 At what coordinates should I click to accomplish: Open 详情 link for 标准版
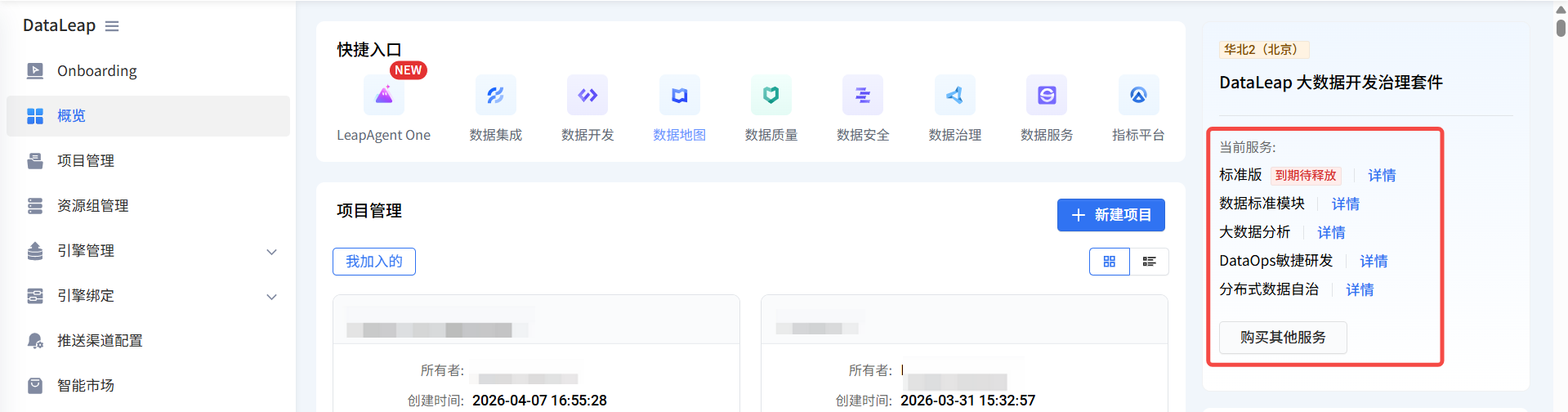click(x=1382, y=176)
